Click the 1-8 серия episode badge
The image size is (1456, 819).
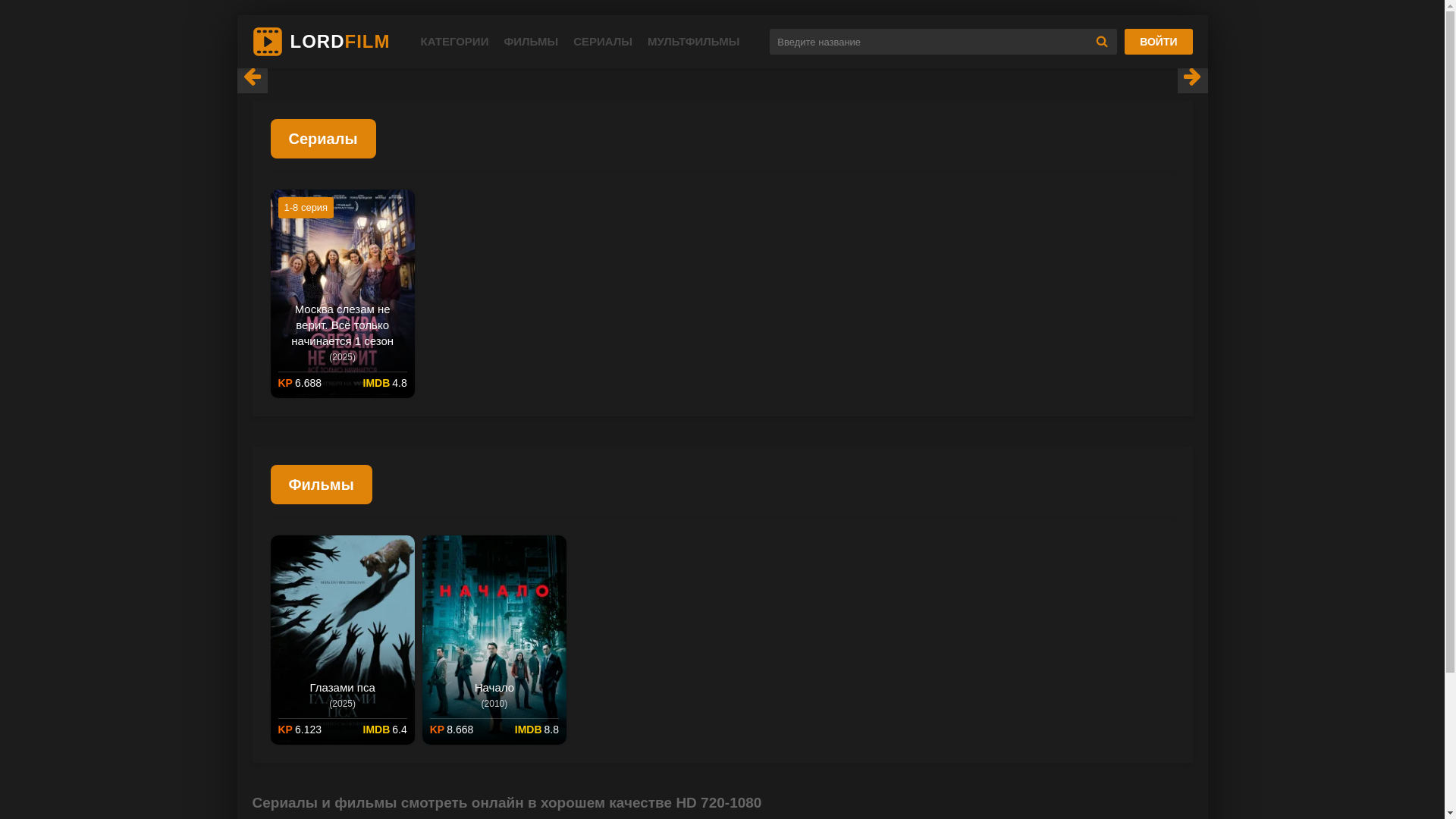(x=306, y=208)
